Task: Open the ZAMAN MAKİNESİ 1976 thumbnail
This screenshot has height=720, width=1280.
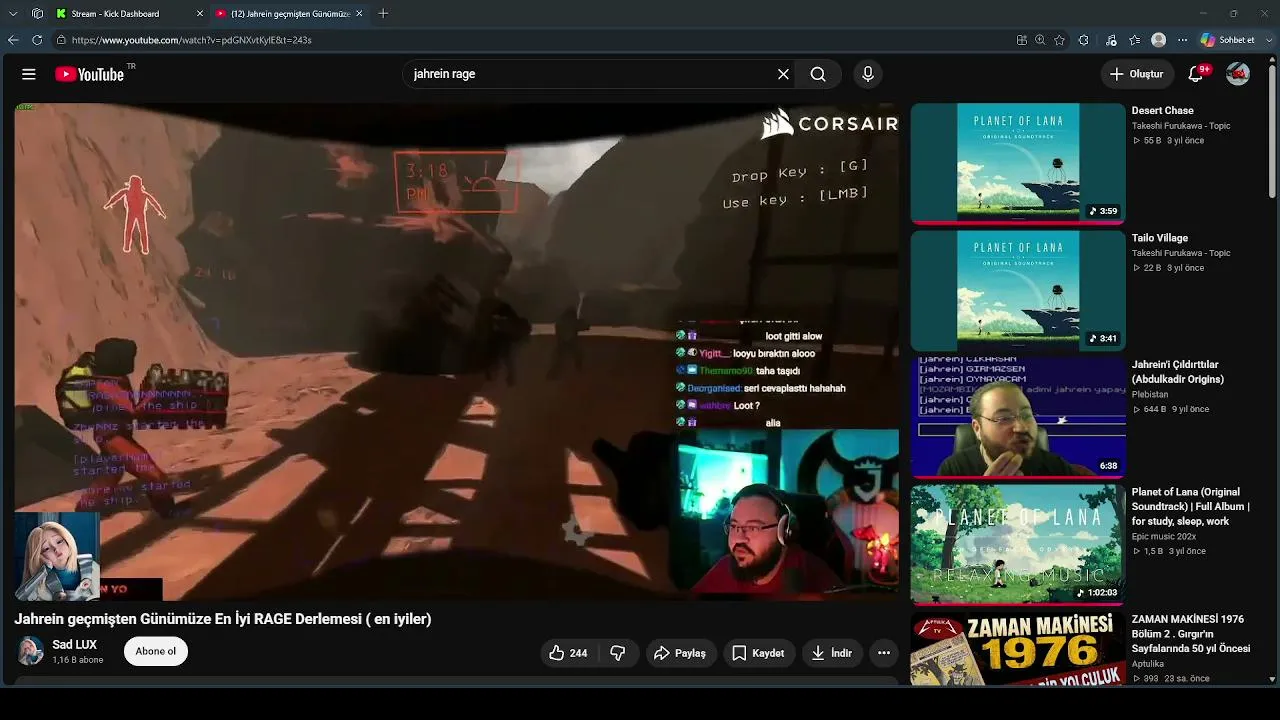Action: [1018, 649]
